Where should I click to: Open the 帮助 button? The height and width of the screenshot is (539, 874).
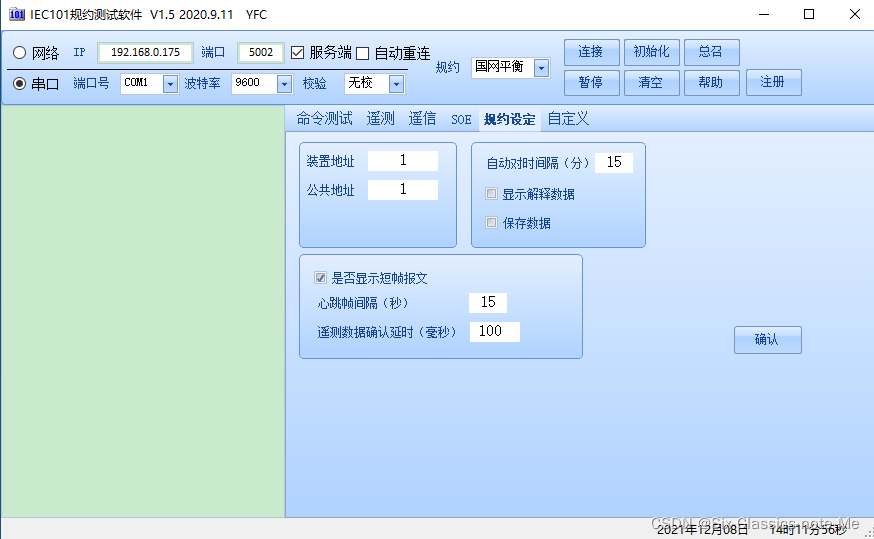(712, 83)
